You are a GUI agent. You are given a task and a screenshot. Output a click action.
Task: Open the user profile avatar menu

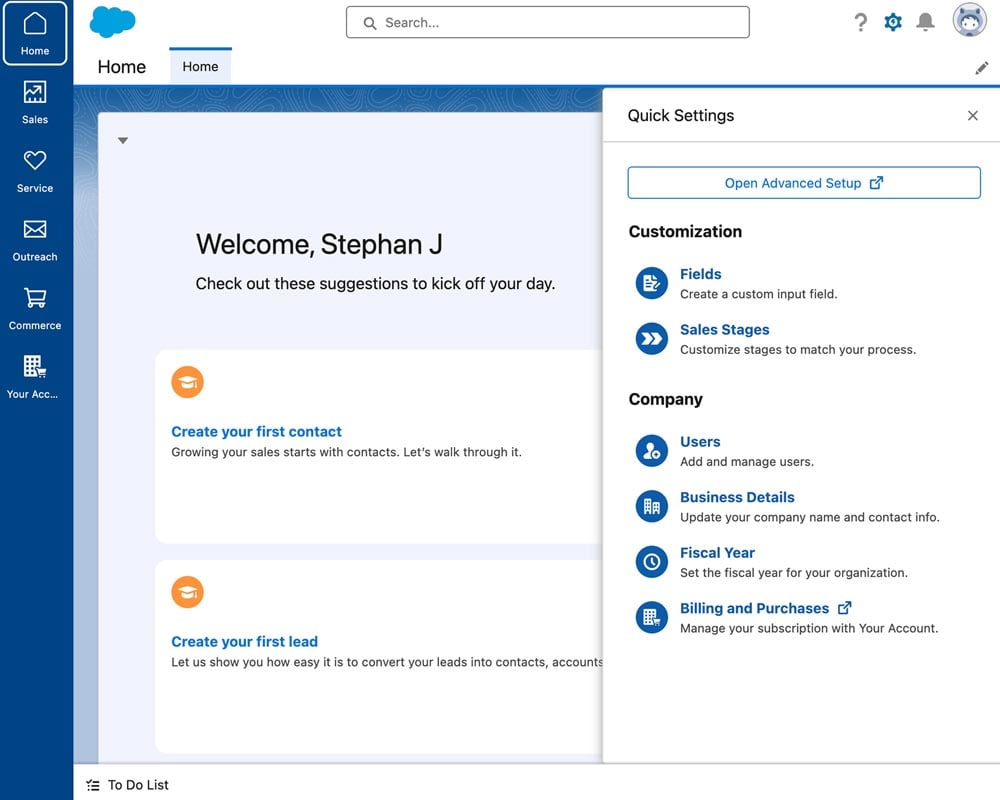coord(969,19)
